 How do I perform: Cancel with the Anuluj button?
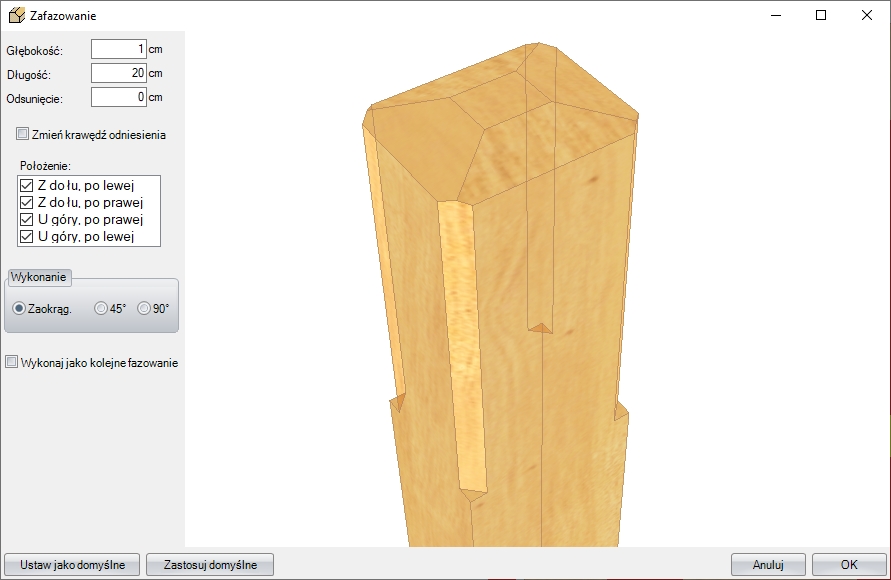[768, 564]
